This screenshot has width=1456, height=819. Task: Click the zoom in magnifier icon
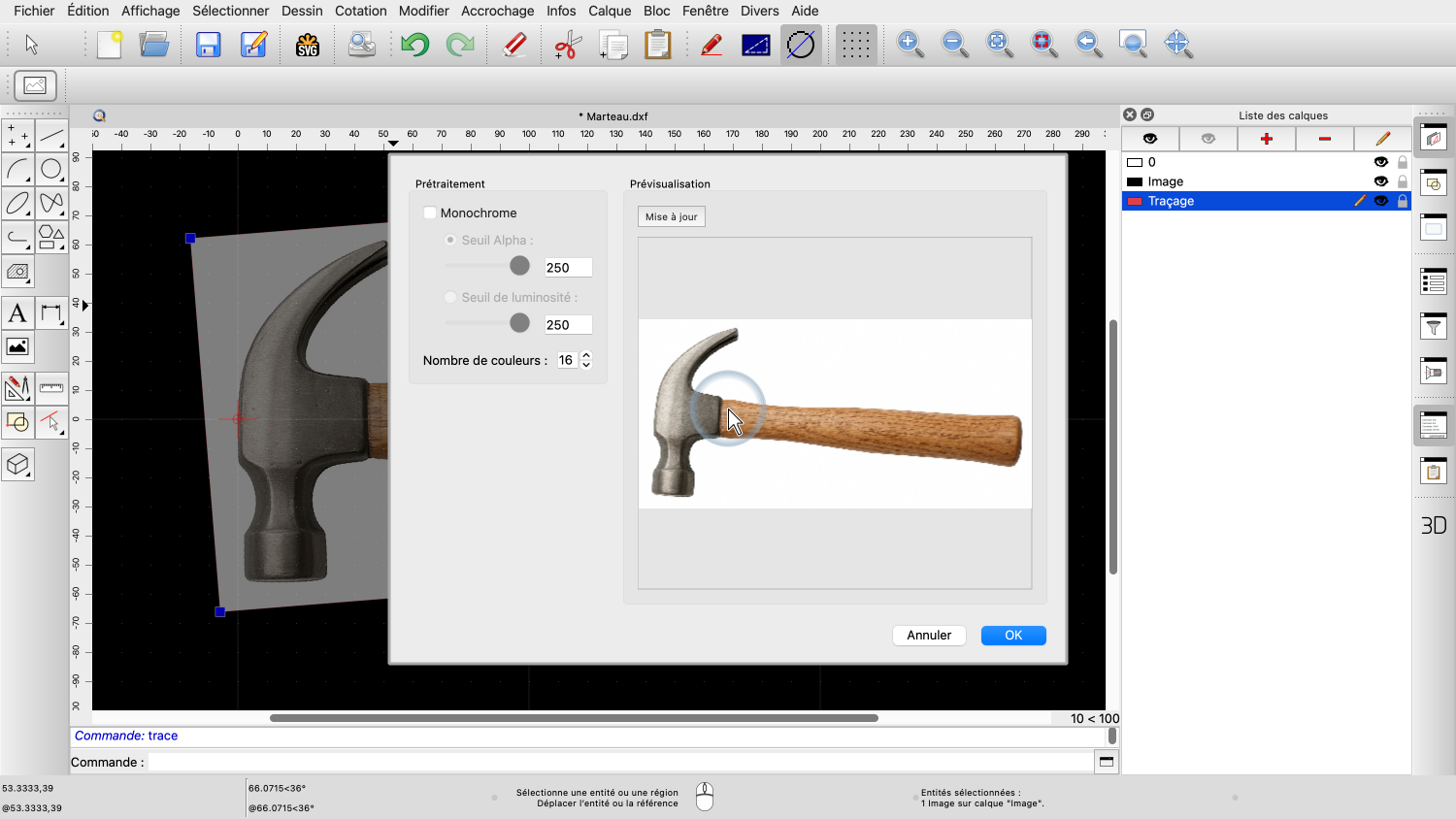click(910, 45)
